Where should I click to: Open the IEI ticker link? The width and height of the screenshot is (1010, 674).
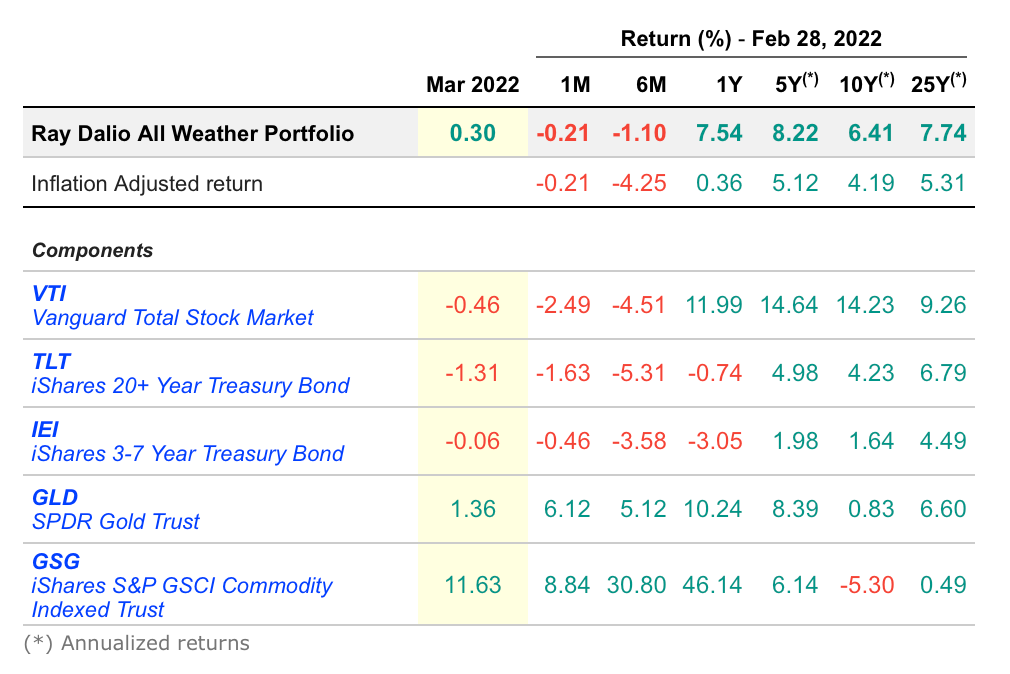coord(45,429)
